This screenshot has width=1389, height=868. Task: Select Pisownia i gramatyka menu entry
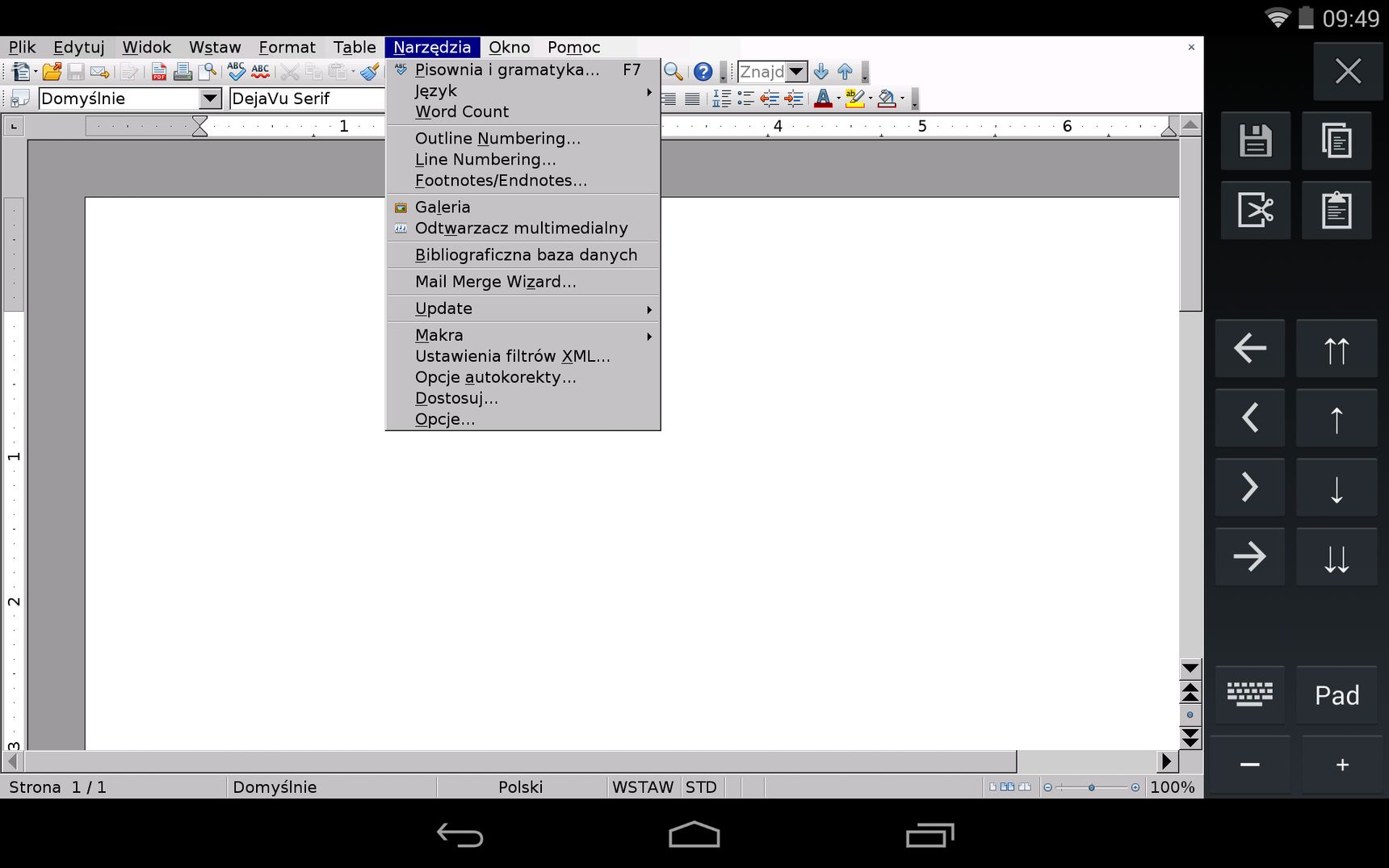coord(522,70)
